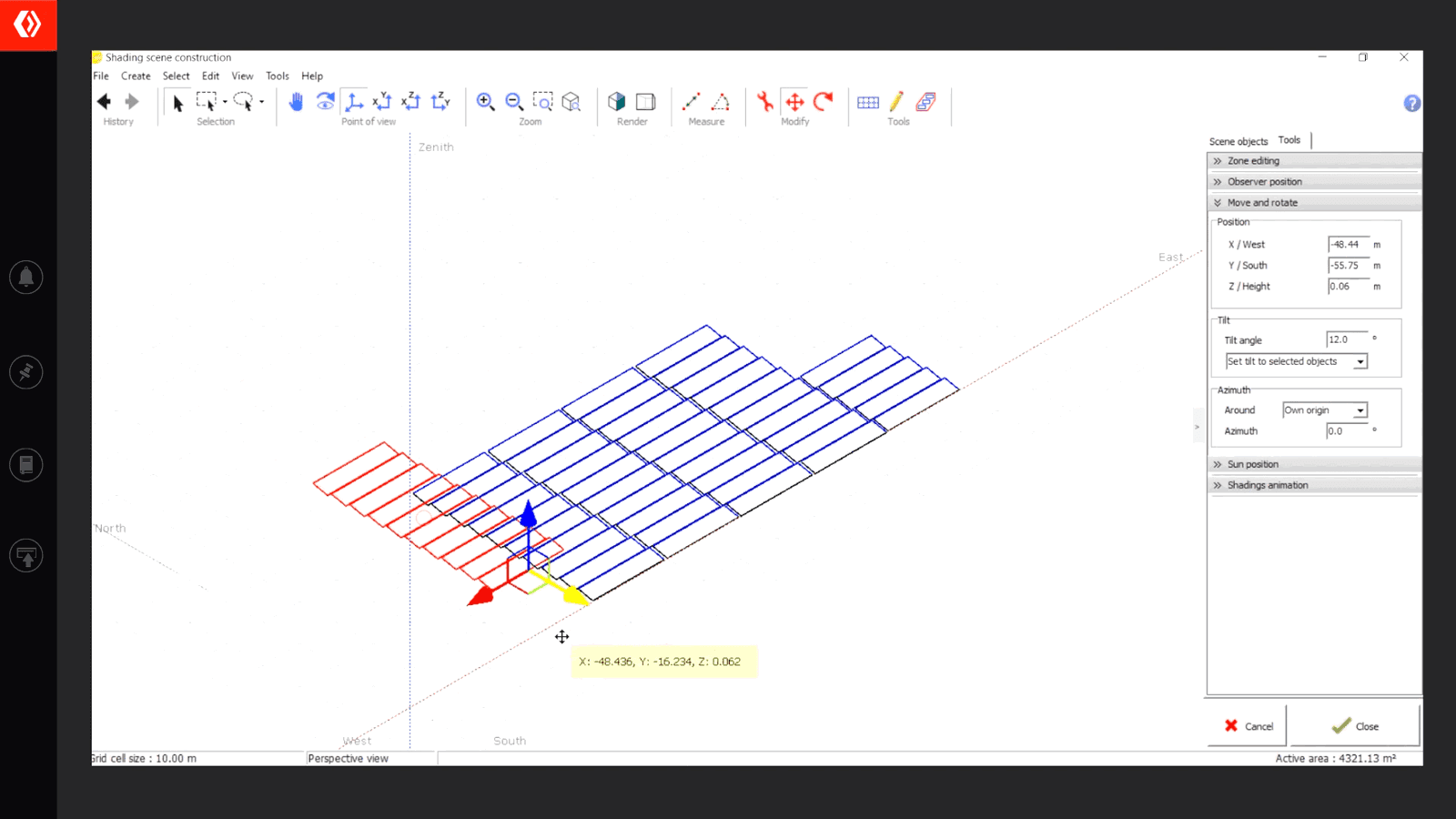
Task: Click the document icon in left sidebar
Action: click(26, 465)
